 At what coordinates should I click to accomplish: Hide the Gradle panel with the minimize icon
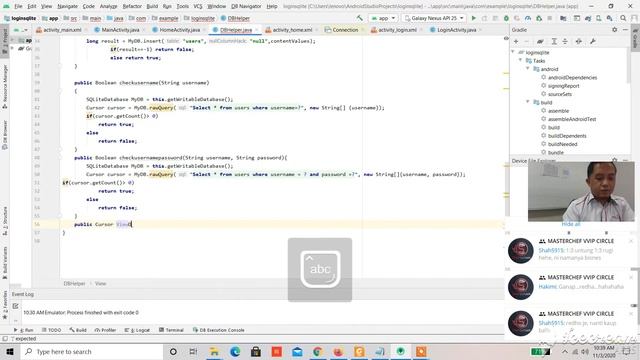pos(625,30)
